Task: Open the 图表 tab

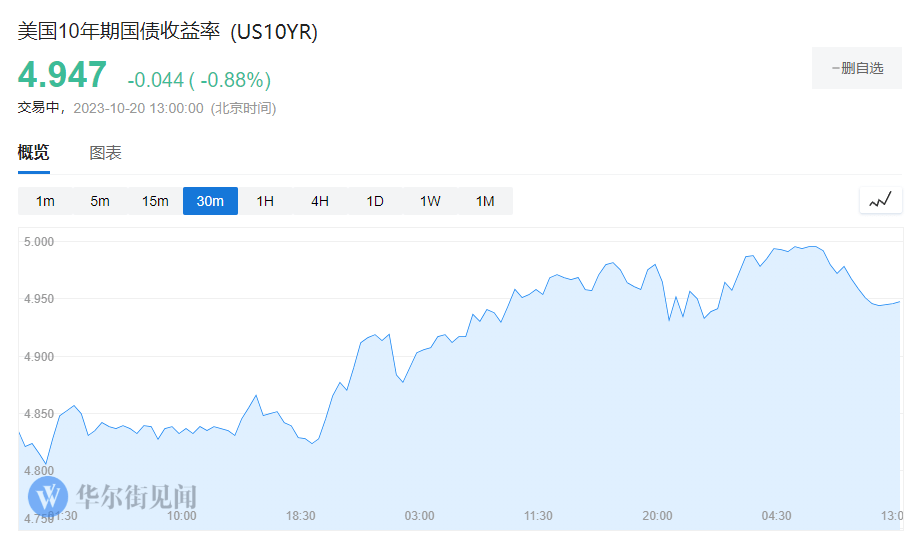Action: 105,153
